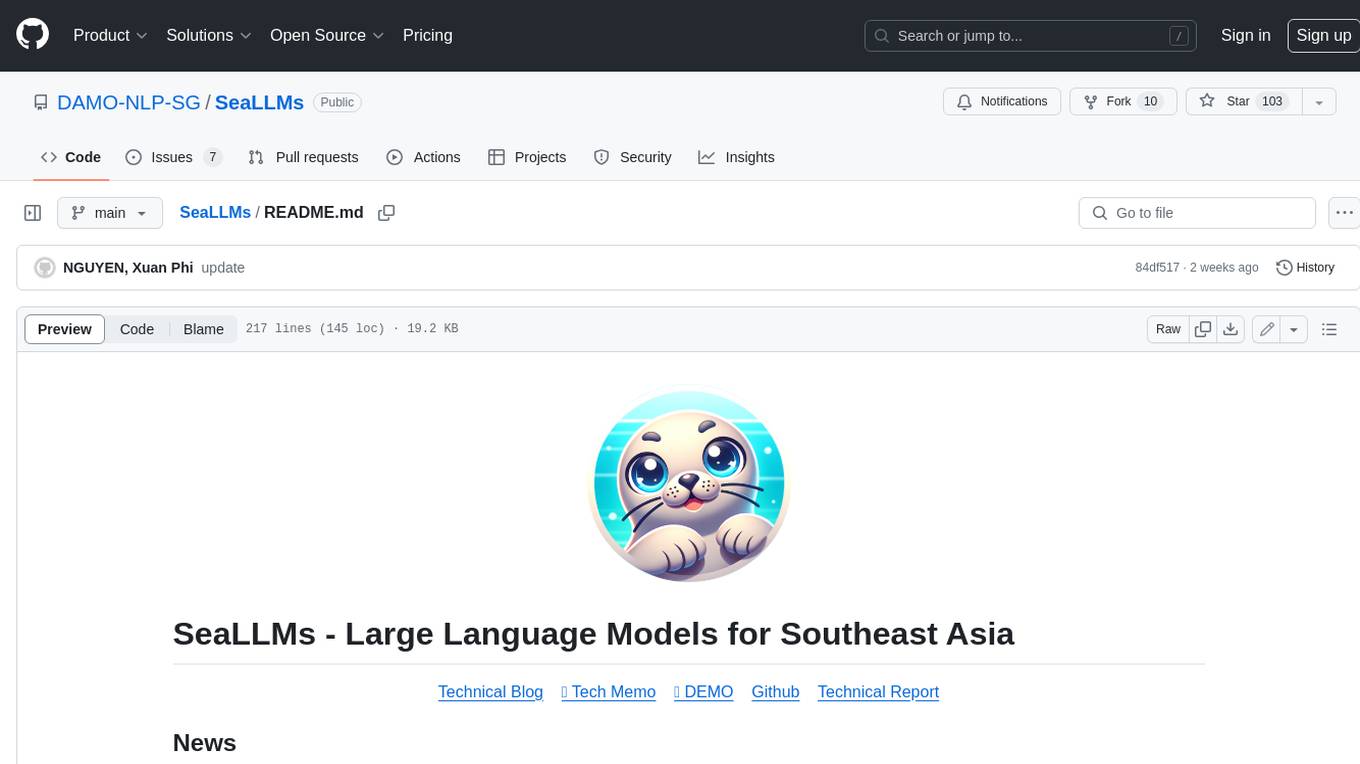
Task: Click the SeaLLMs breadcrumb link
Action: click(215, 213)
